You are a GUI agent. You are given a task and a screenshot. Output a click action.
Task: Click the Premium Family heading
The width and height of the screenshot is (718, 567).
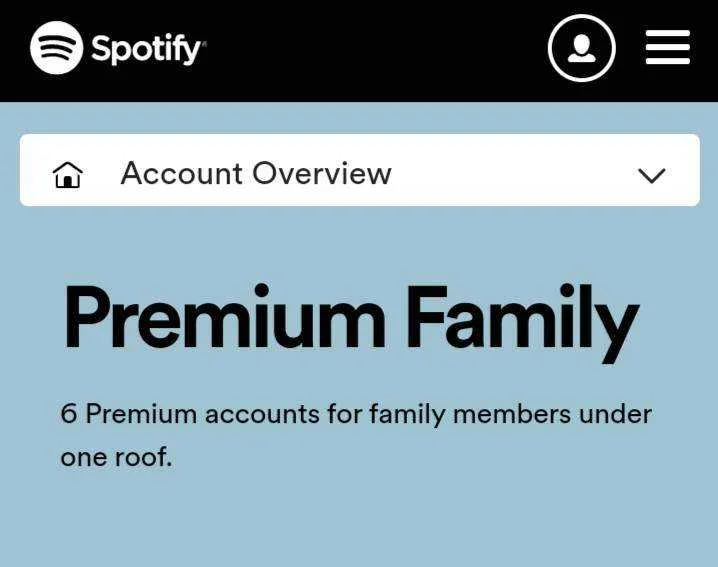[x=351, y=321]
